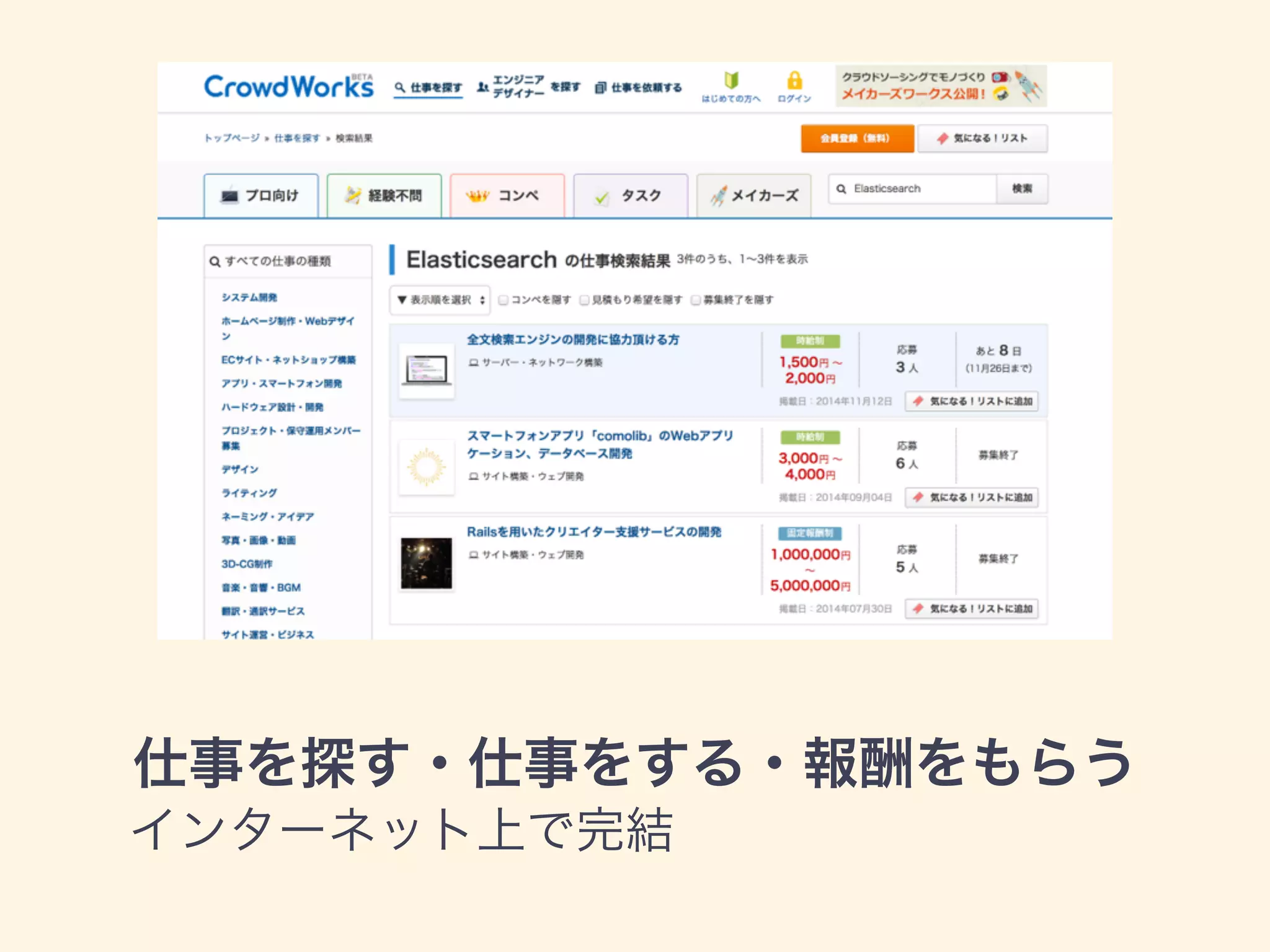The image size is (1270, 952).
Task: Click 固定報酬制 badge on Rails job
Action: click(x=810, y=533)
